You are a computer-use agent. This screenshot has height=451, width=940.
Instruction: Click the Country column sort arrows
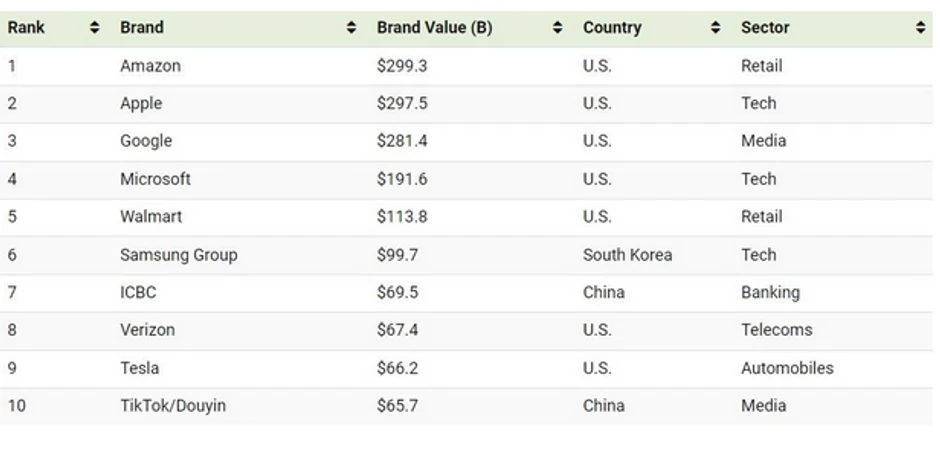(716, 28)
